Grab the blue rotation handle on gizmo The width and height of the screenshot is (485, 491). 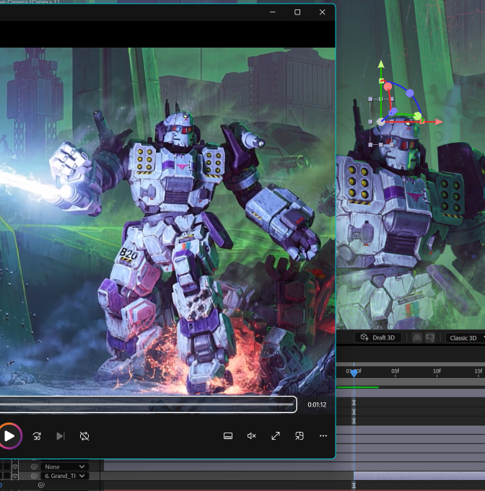point(410,93)
